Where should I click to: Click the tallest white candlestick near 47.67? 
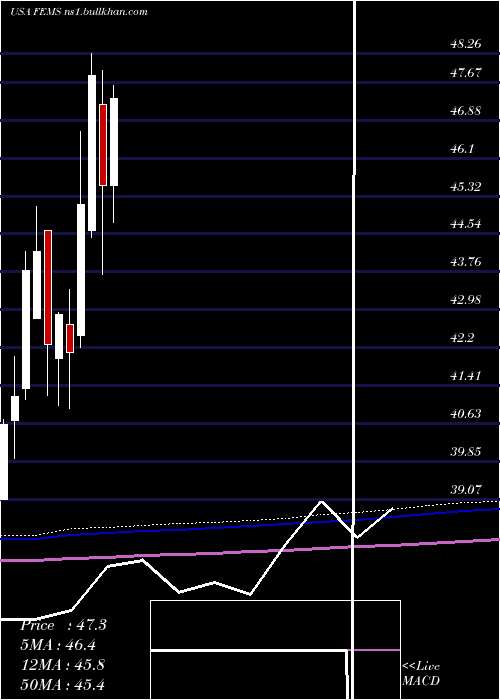(92, 153)
